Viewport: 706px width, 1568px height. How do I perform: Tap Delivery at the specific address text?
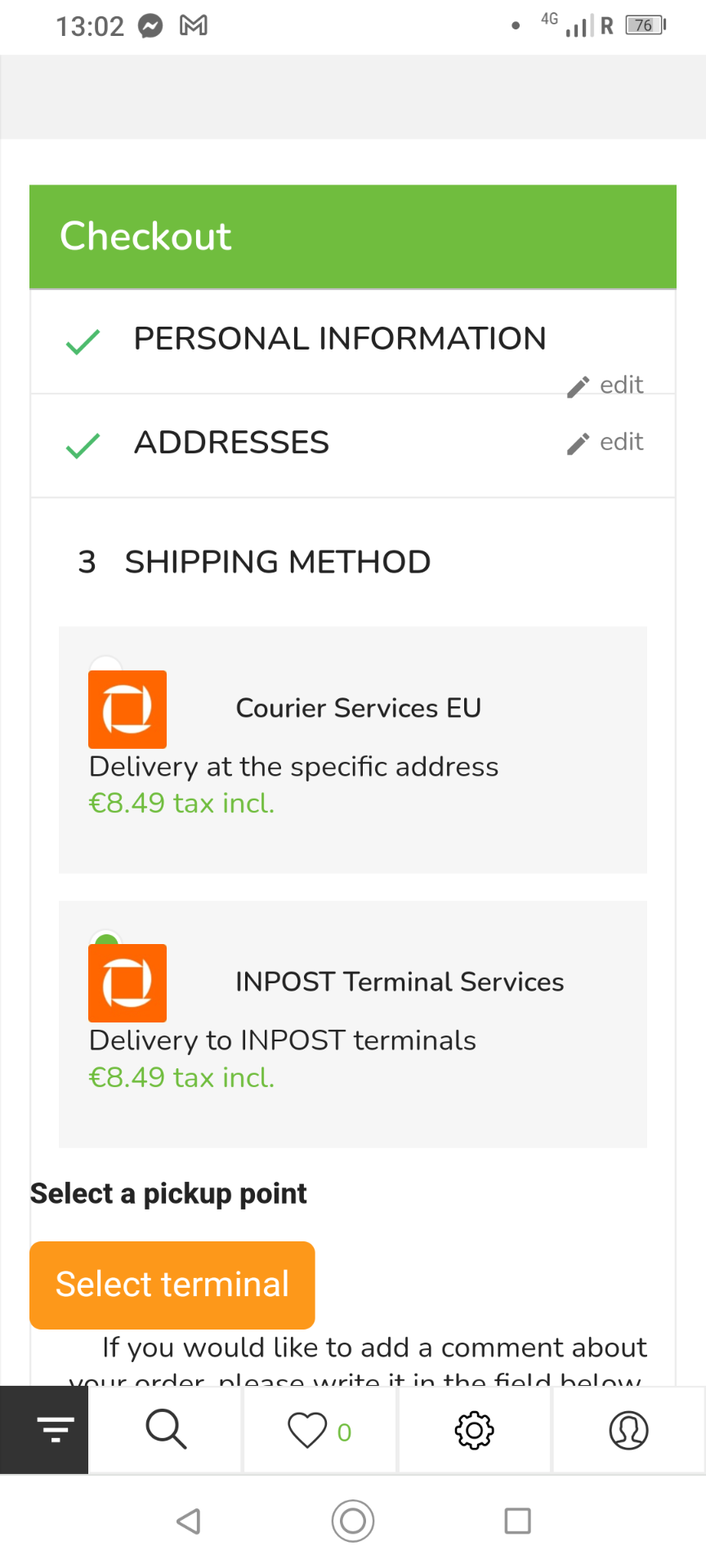(x=293, y=767)
